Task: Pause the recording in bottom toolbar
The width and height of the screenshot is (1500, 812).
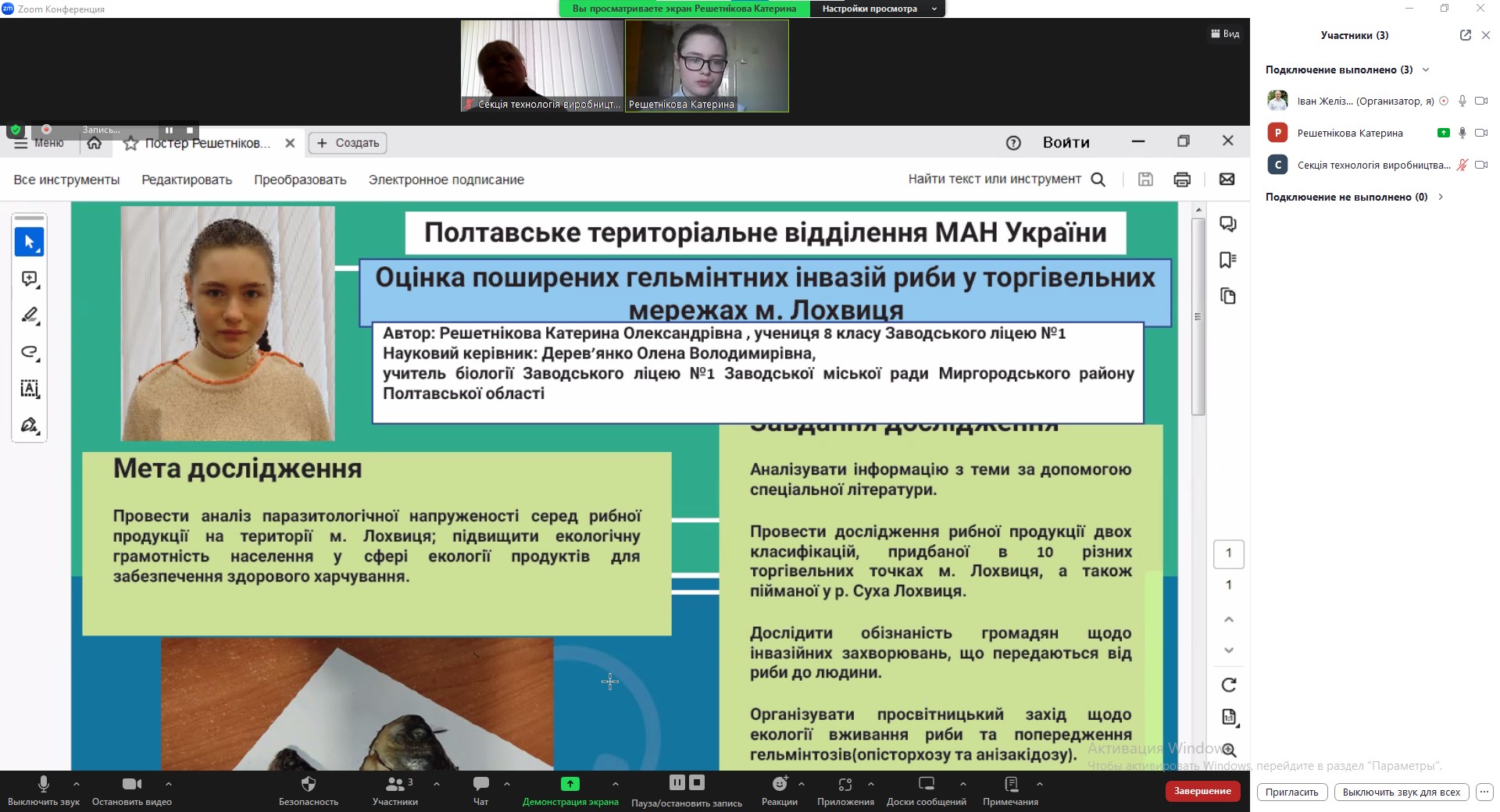Action: point(677,782)
